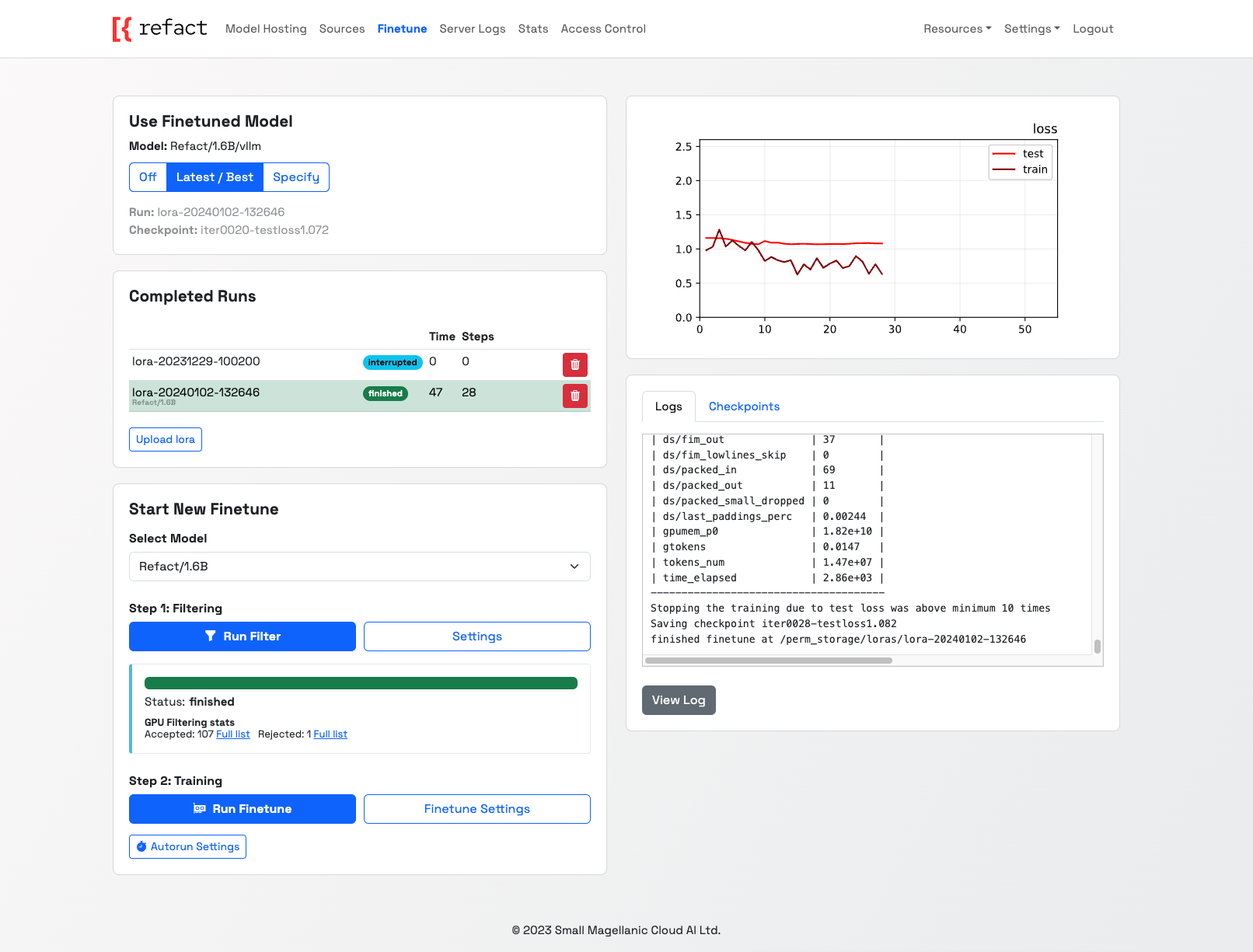Select Latest / Best checkpoint mode
The height and width of the screenshot is (952, 1253).
click(x=215, y=177)
